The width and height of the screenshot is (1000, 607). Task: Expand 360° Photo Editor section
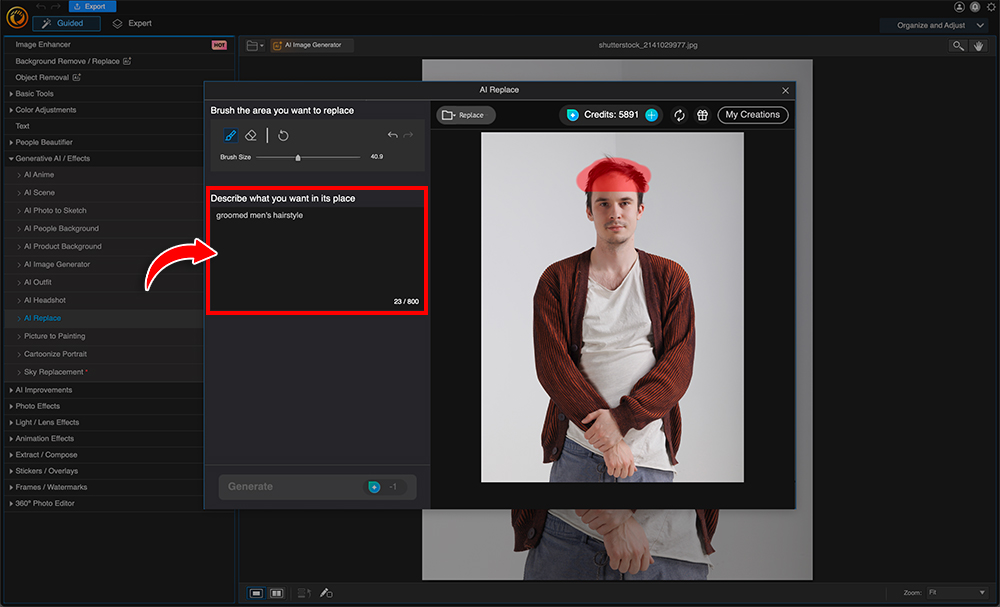(x=104, y=503)
